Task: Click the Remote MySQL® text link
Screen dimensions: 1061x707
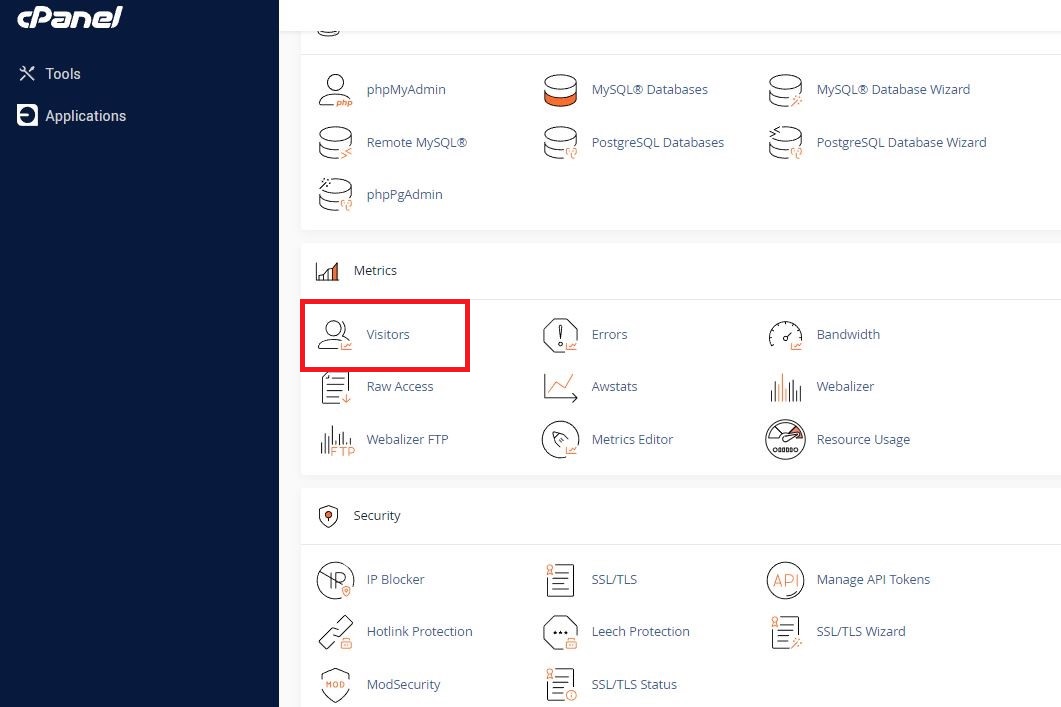Action: coord(417,143)
